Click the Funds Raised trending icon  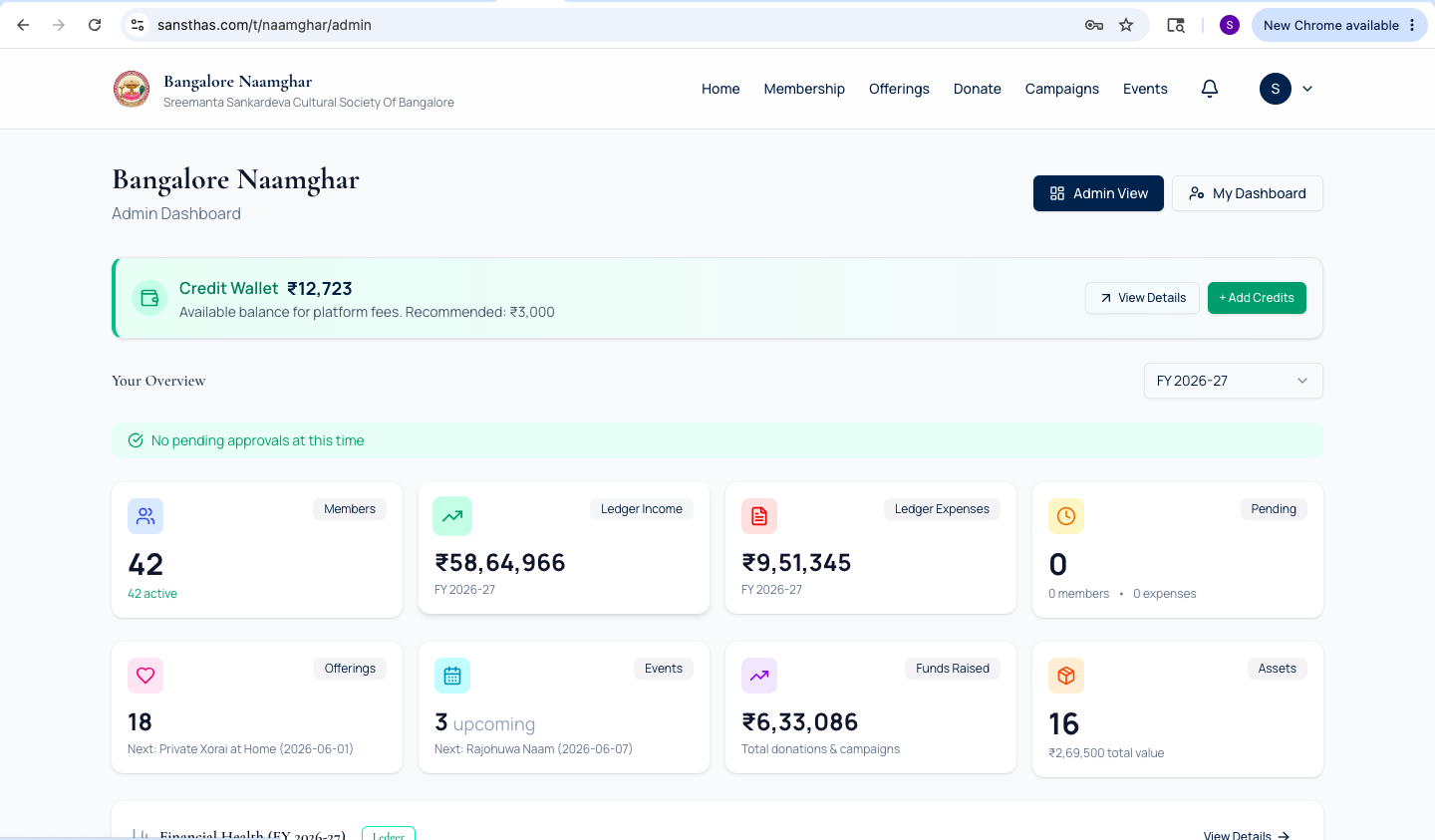pyautogui.click(x=759, y=676)
